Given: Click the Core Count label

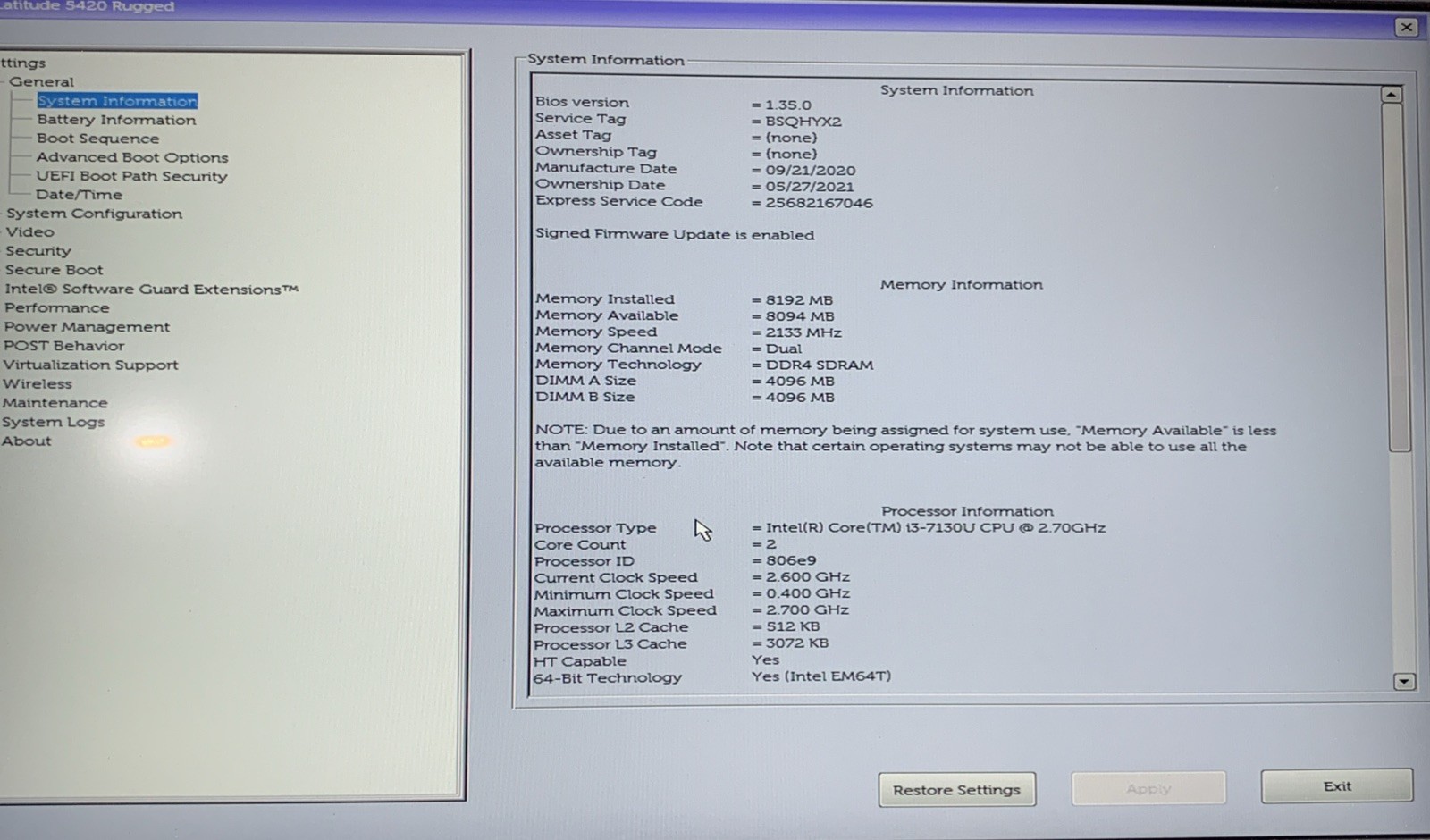Looking at the screenshot, I should click(580, 545).
